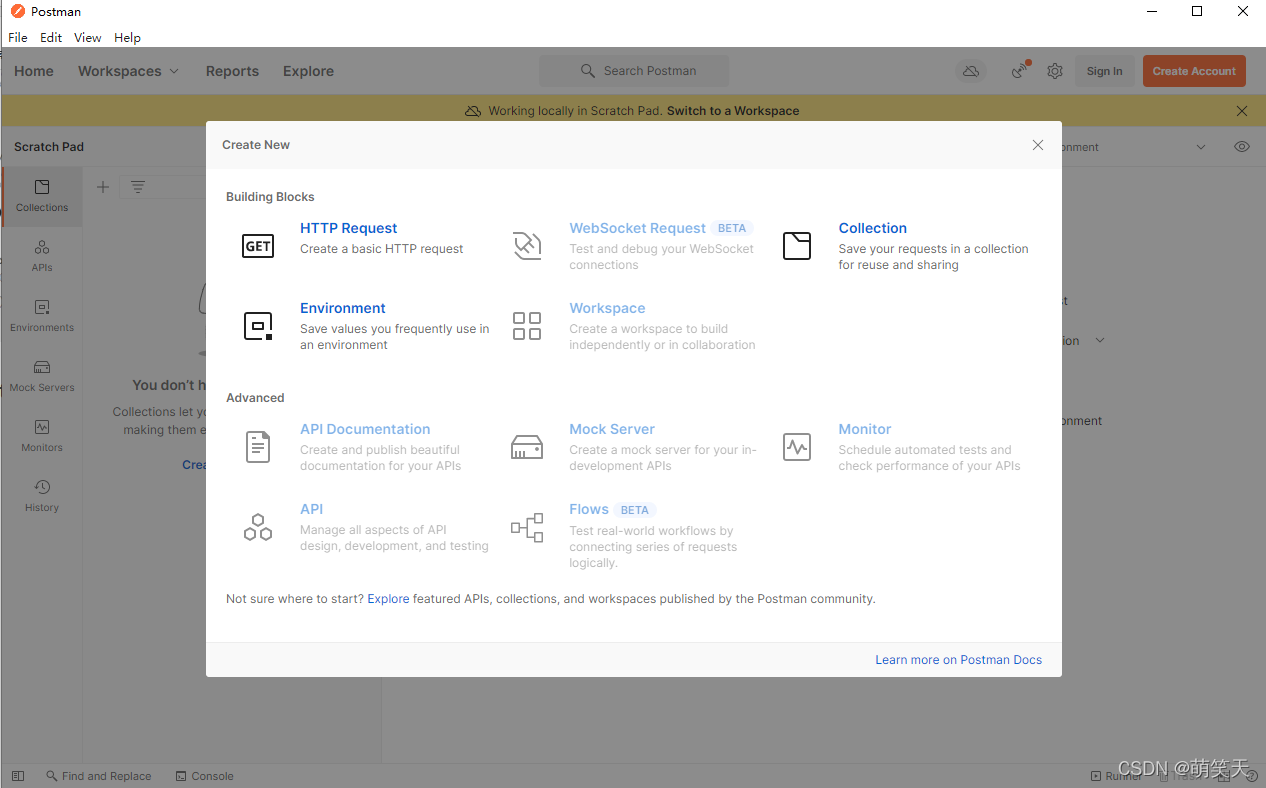Click the Mock Server icon in dialog
The height and width of the screenshot is (788, 1266).
pyautogui.click(x=527, y=447)
